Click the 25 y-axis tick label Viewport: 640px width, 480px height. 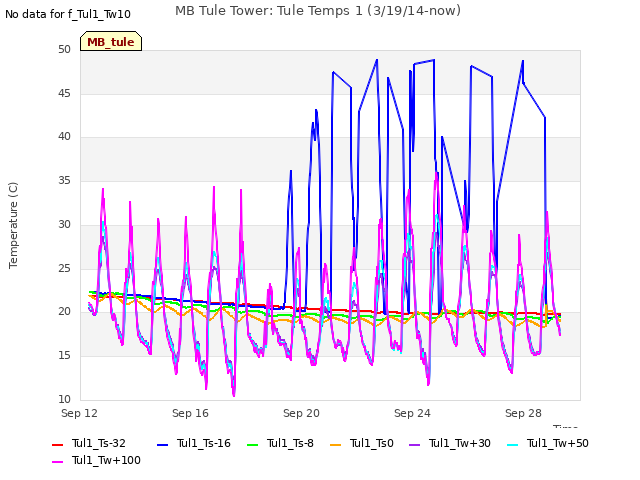point(64,268)
